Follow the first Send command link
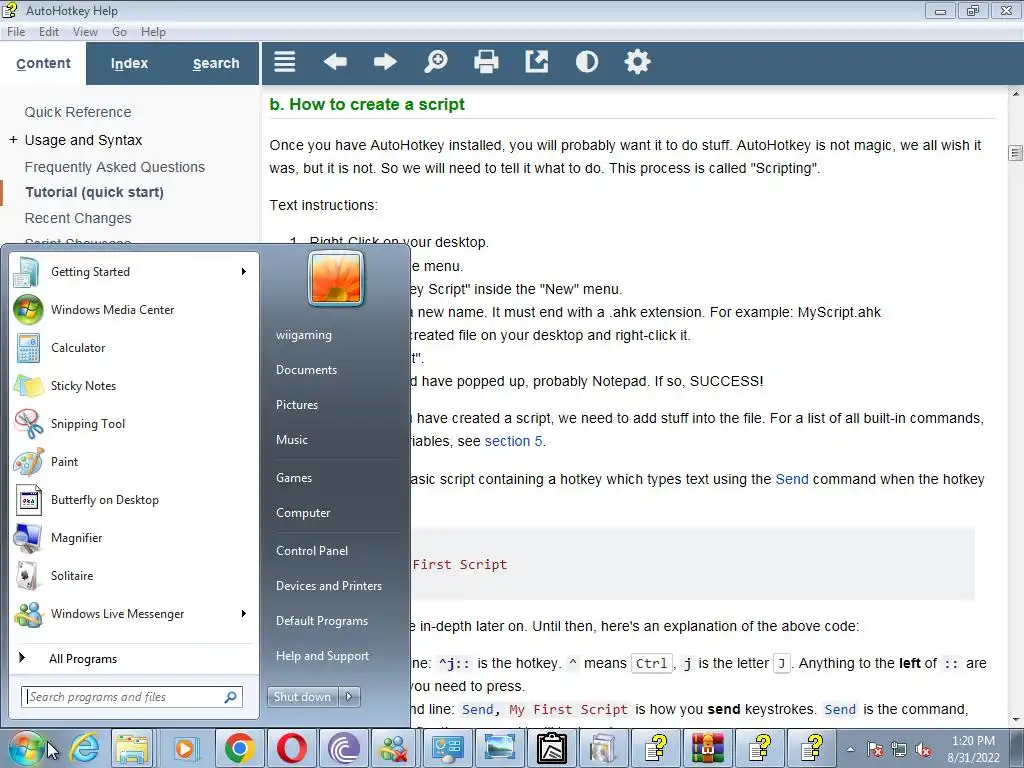This screenshot has width=1024, height=768. click(792, 479)
